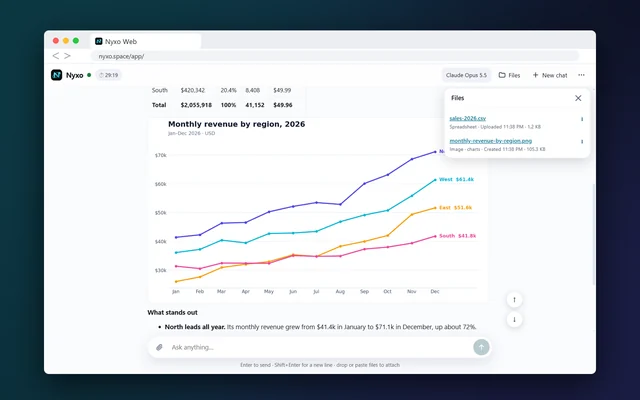The image size is (640, 400).
Task: Click the Jan-Dec 2026 · USD subtitle
Action: pos(191,133)
